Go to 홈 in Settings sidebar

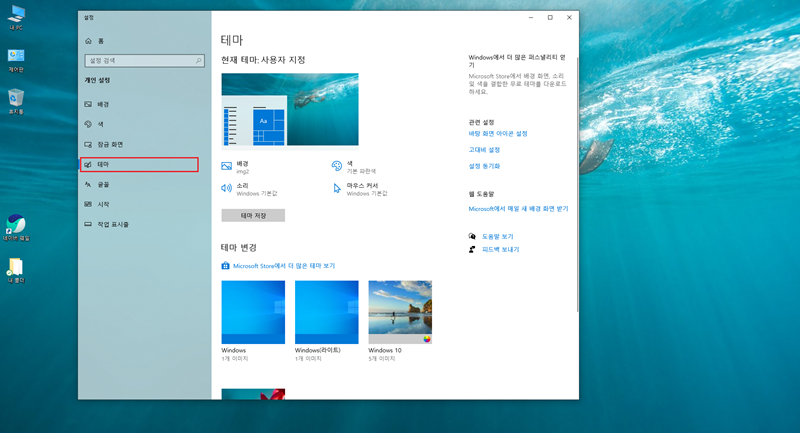[94, 41]
